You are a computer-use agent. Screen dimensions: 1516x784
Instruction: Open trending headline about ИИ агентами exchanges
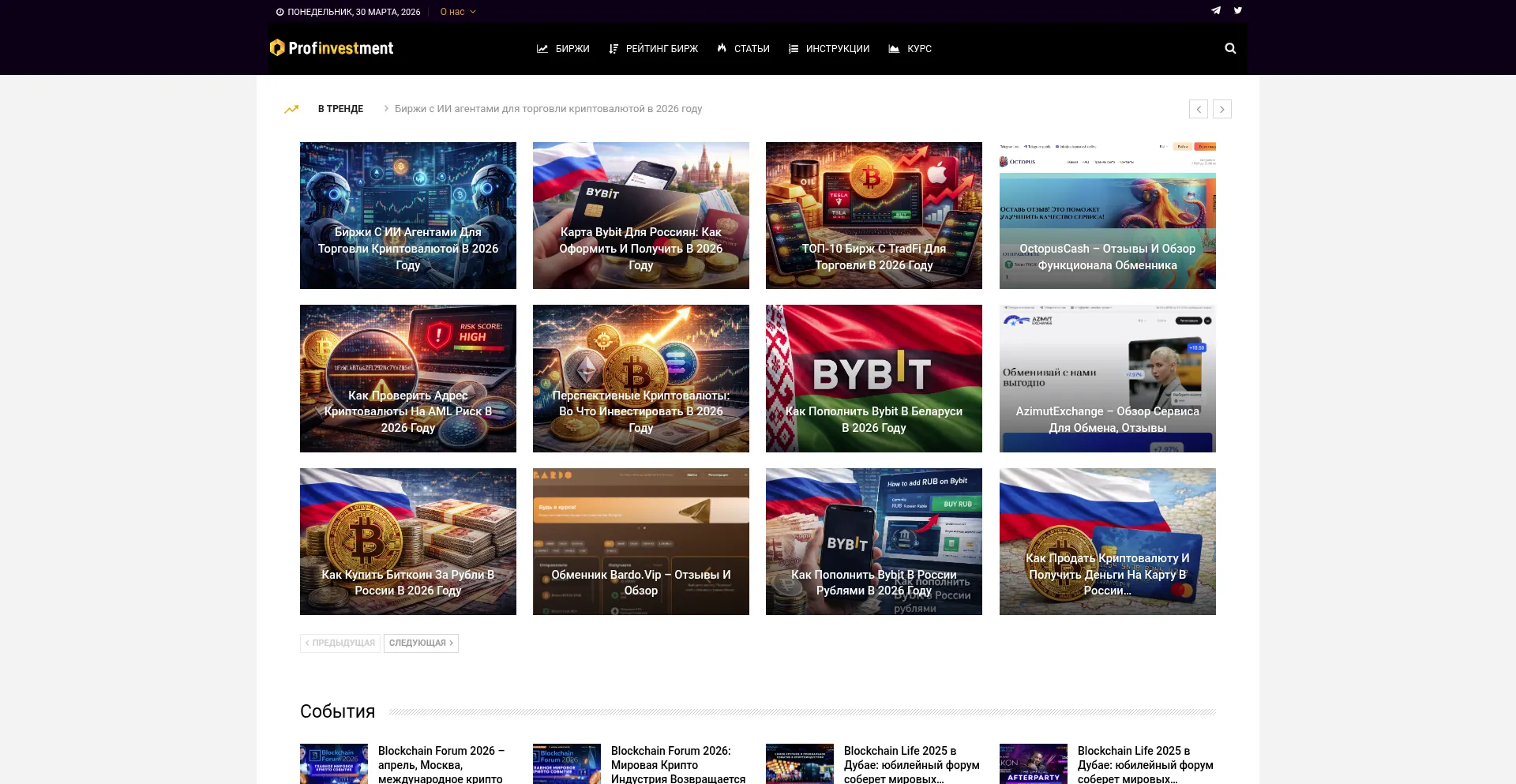tap(548, 109)
